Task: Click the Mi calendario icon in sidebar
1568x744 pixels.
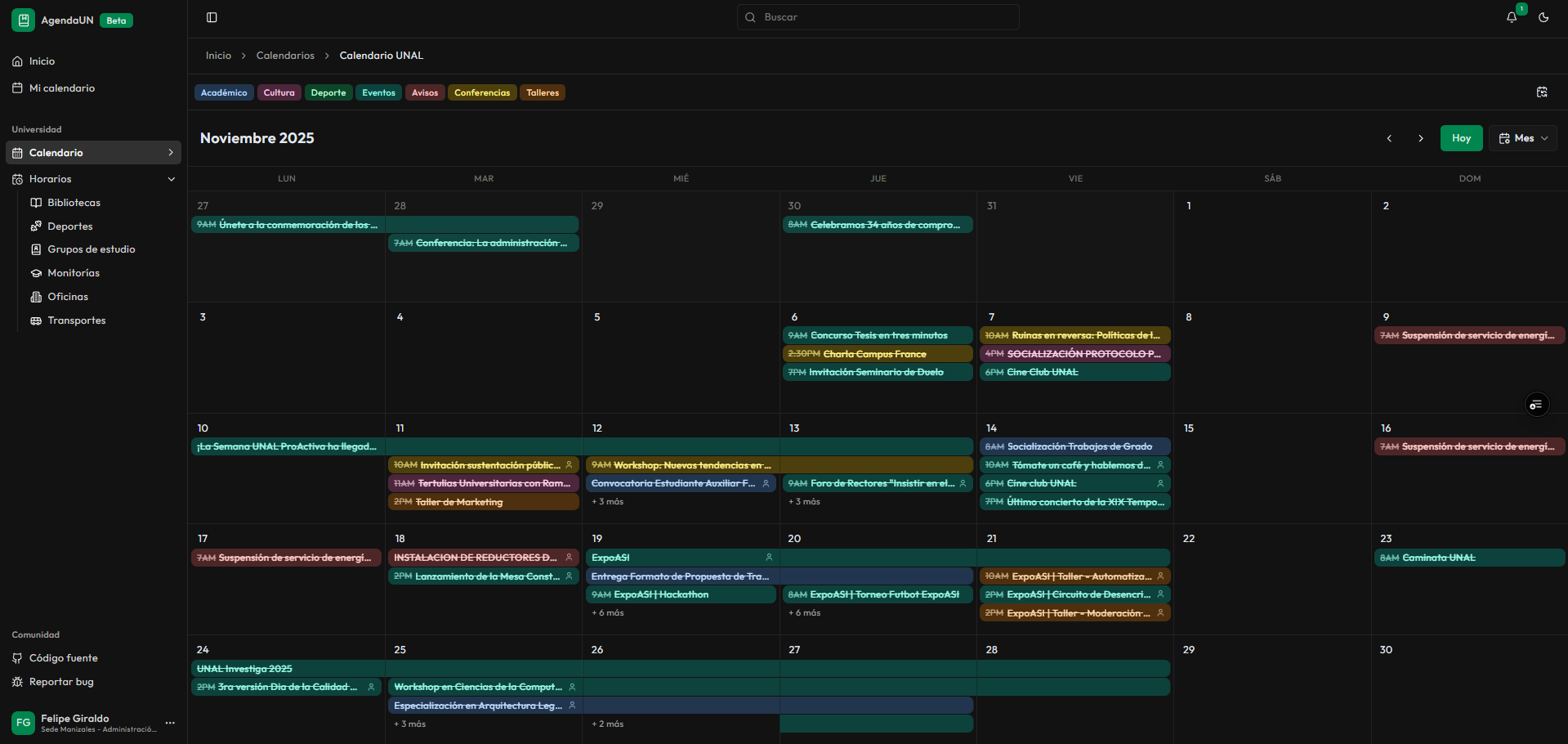Action: [x=17, y=88]
